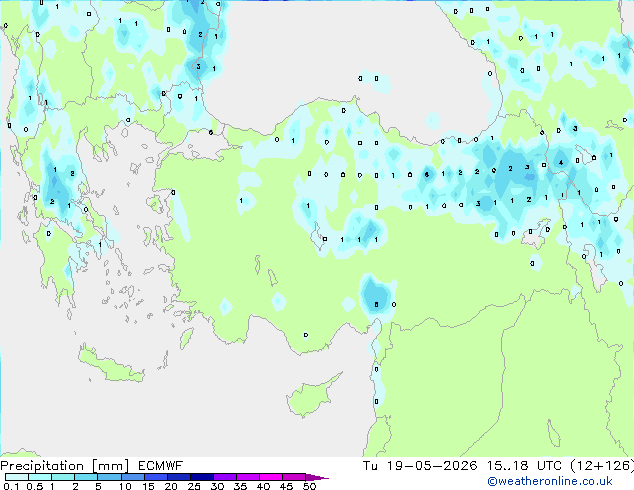Pick the 5–10 mm legend swatch
The image size is (634, 490).
pyautogui.click(x=109, y=477)
